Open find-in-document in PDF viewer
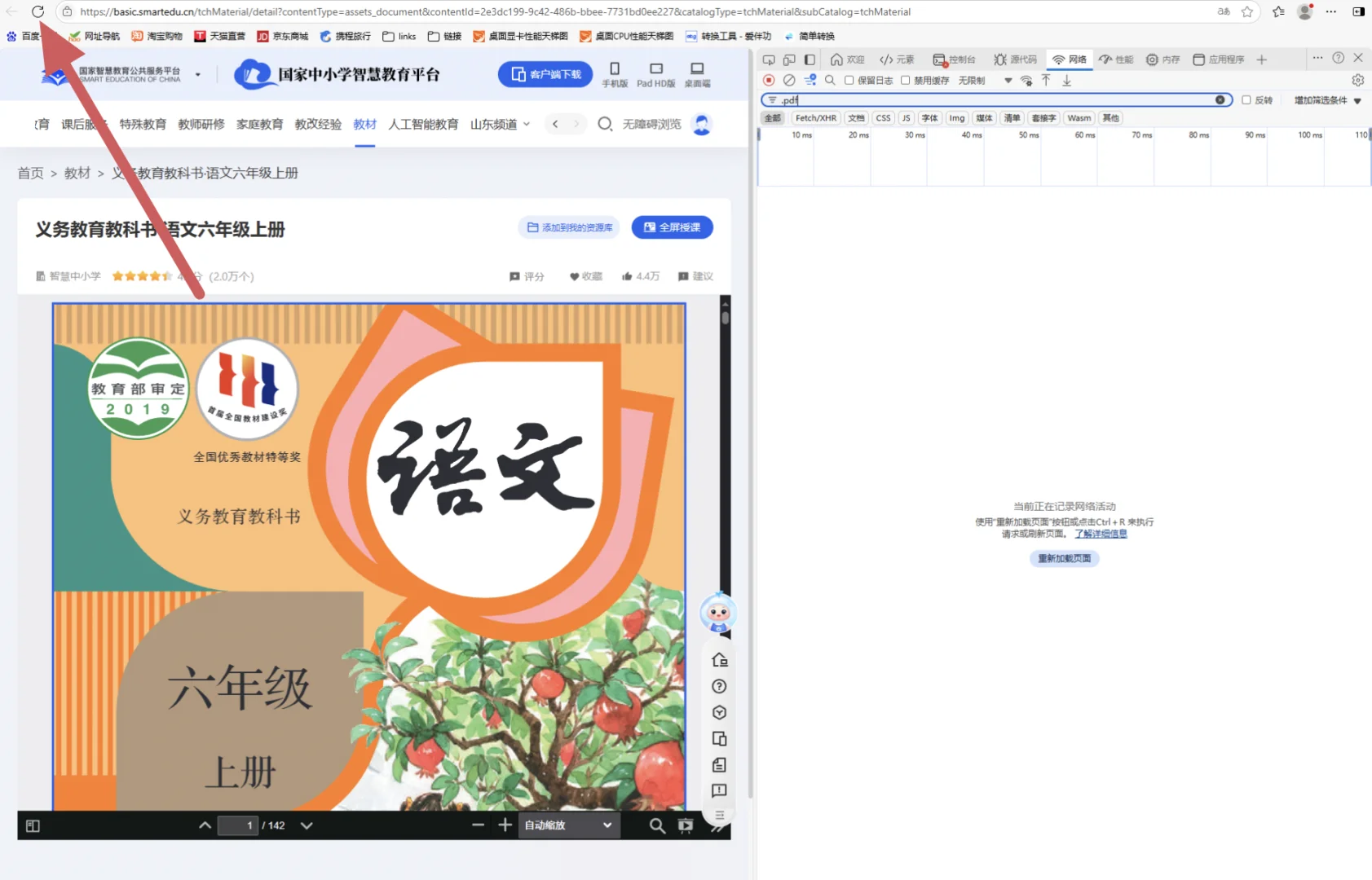Viewport: 1372px width, 880px height. tap(656, 825)
